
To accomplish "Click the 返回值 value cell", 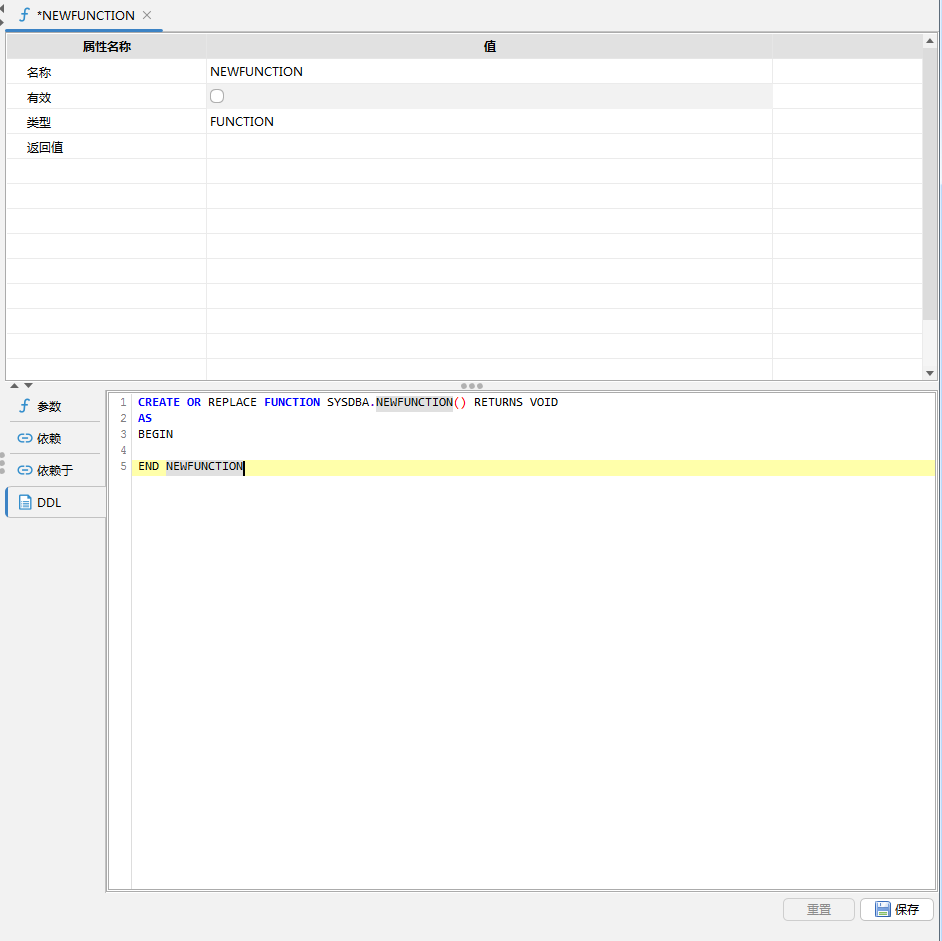I will [488, 147].
